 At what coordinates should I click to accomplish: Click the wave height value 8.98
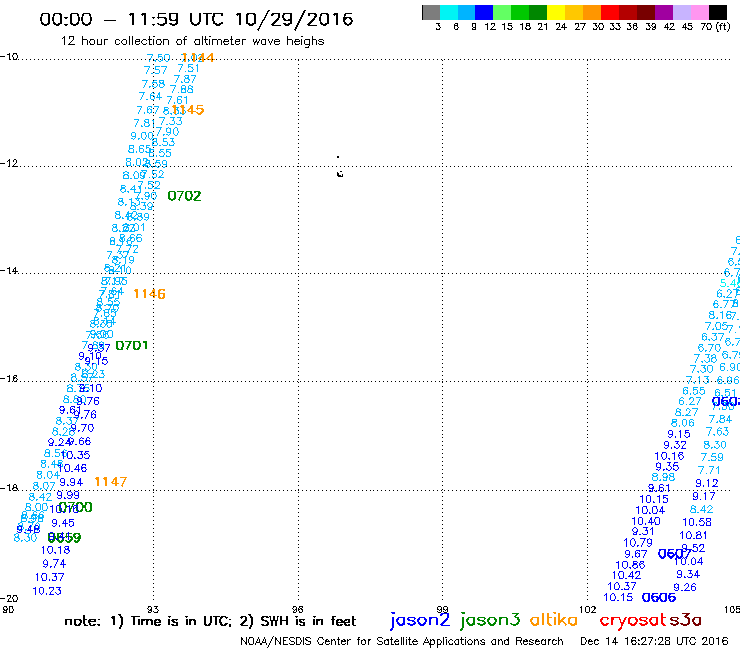664,477
